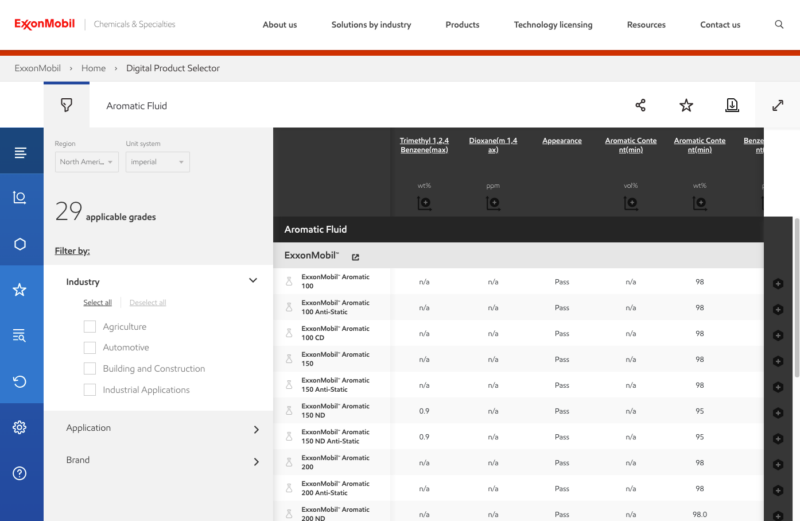Click ExxonMobil Aromatic 150 ND Anti-Static name
Image resolution: width=800 pixels, height=521 pixels.
pyautogui.click(x=335, y=436)
